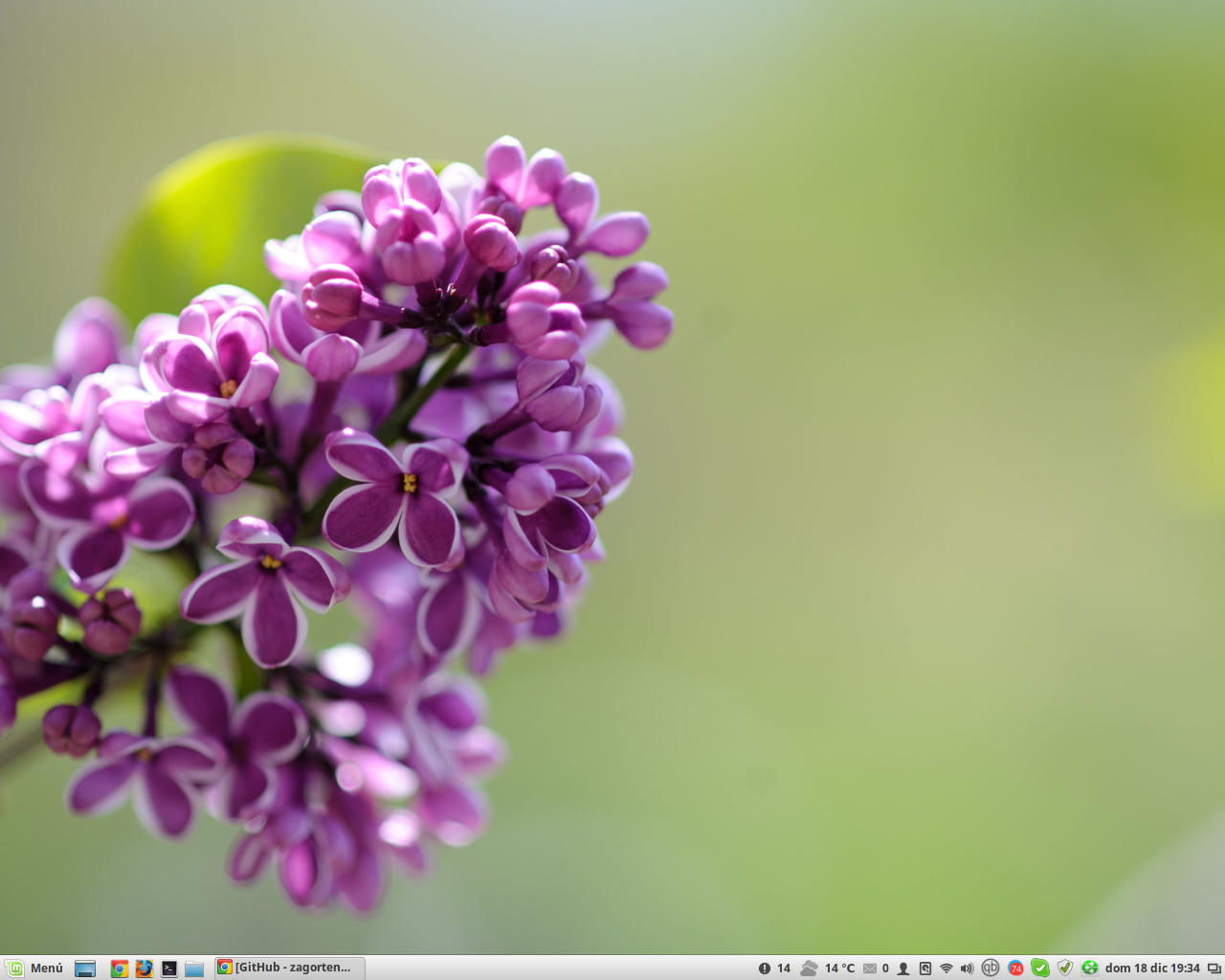Open the Wi-Fi network menu

(947, 969)
